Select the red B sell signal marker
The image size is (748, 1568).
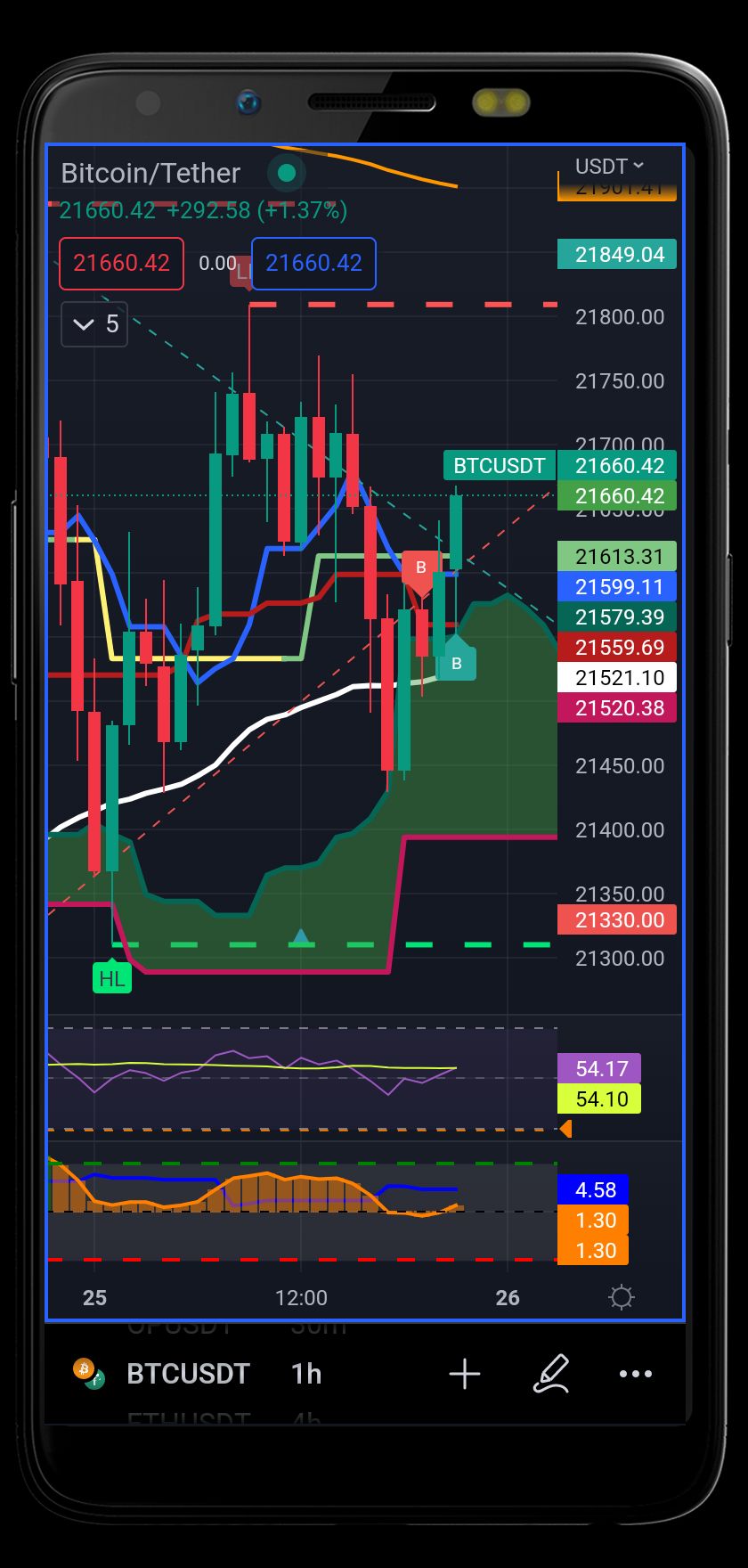click(420, 569)
